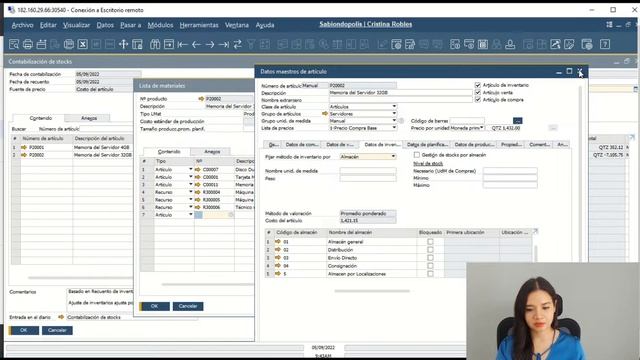
Task: Open Tipo dropdown for C00007 row
Action: 191,169
